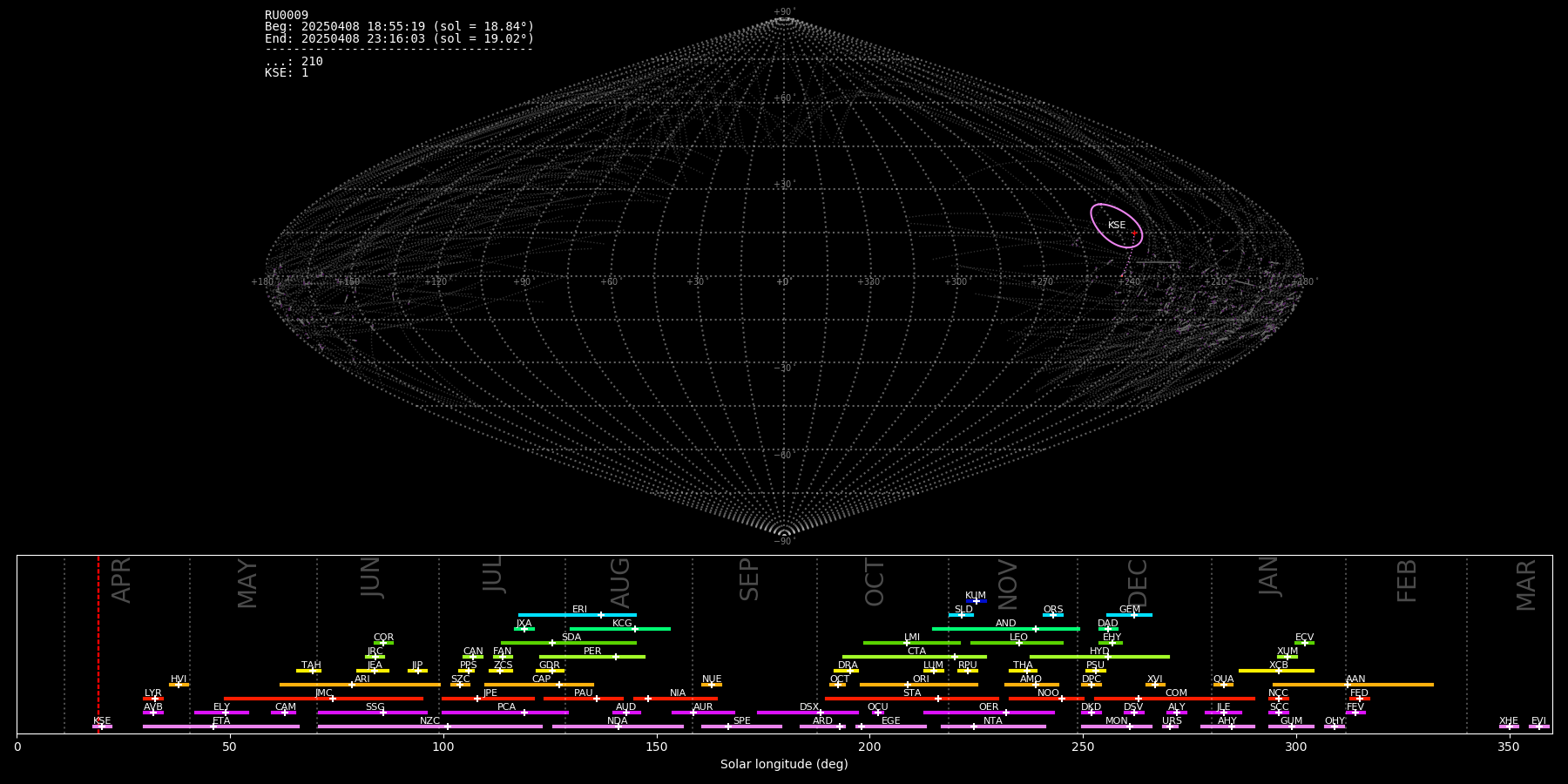1568x784 pixels.
Task: Click the MON shower label
Action: coord(1116,721)
